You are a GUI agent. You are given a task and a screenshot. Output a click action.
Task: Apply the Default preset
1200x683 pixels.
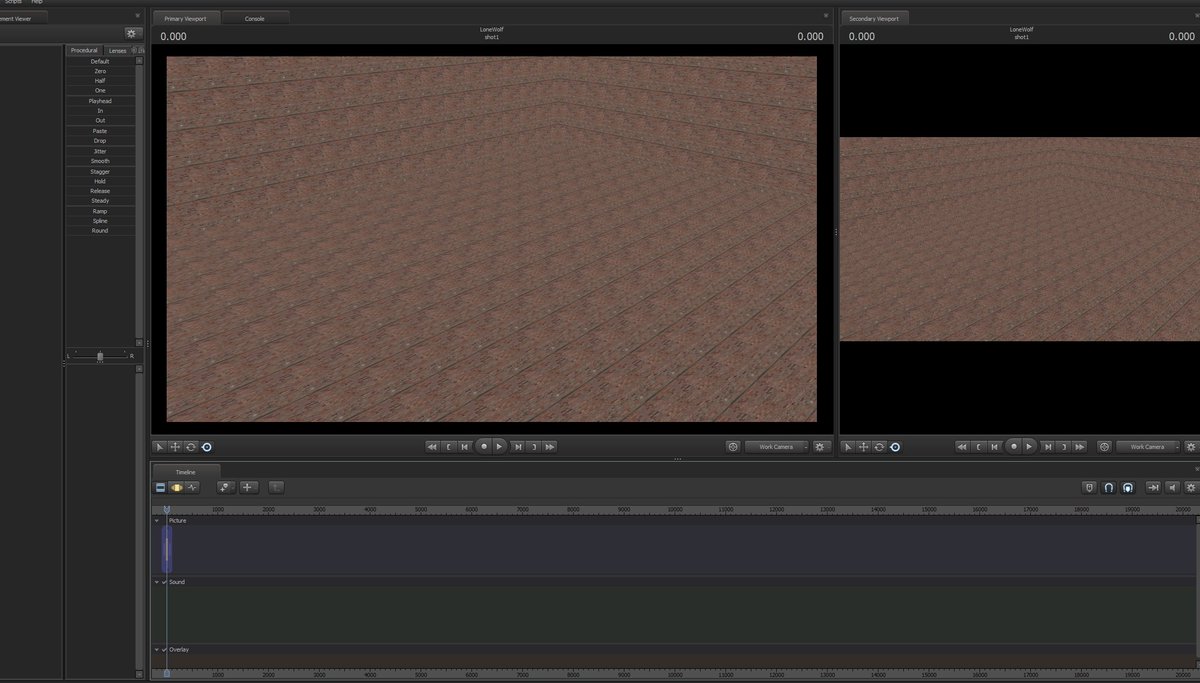pyautogui.click(x=100, y=62)
